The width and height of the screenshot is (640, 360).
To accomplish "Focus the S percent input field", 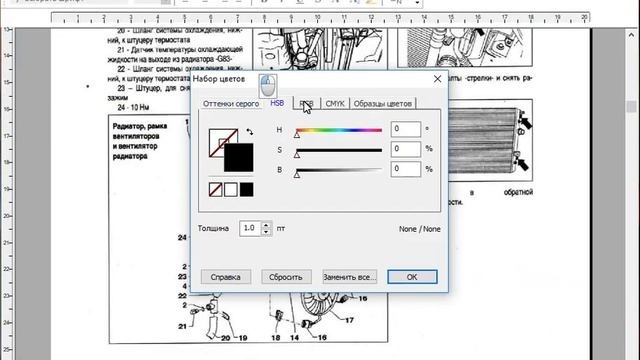I will click(405, 149).
